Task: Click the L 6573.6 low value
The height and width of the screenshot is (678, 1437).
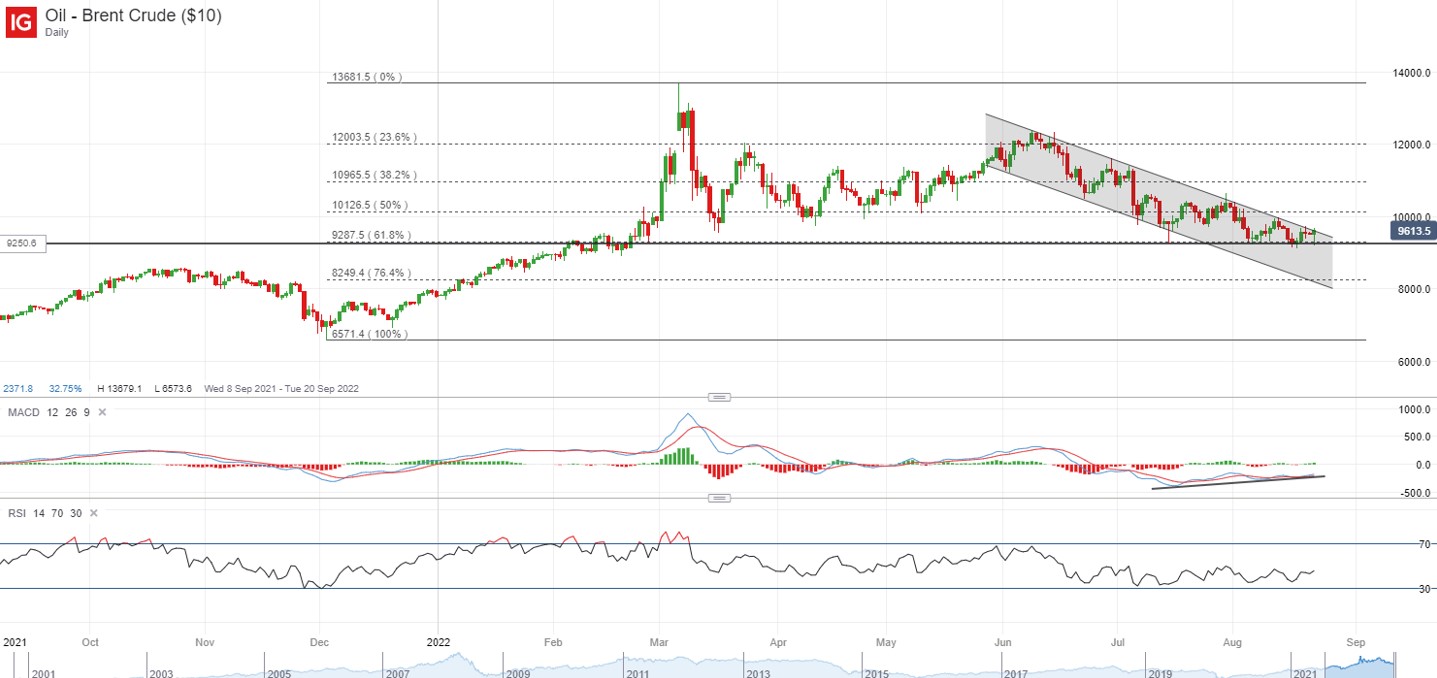Action: [x=173, y=388]
